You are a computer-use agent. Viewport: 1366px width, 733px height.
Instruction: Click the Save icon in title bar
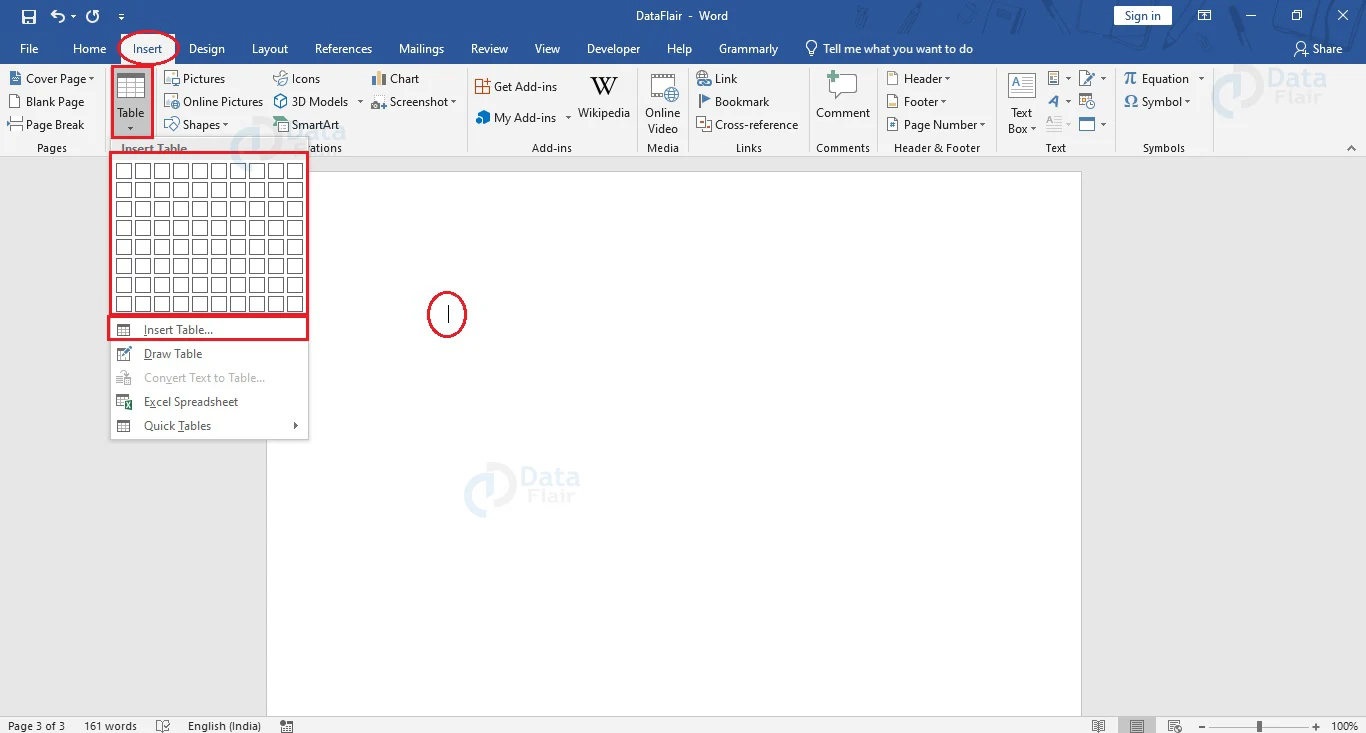coord(28,16)
